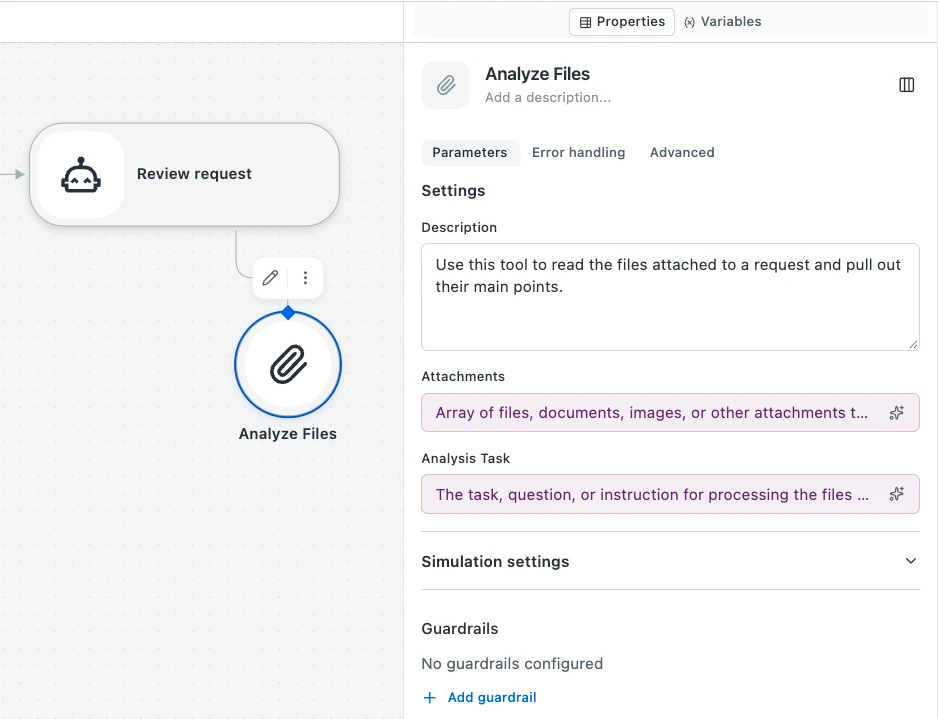Click the plus icon beside Add guardrail
Image resolution: width=938 pixels, height=719 pixels.
(x=430, y=697)
